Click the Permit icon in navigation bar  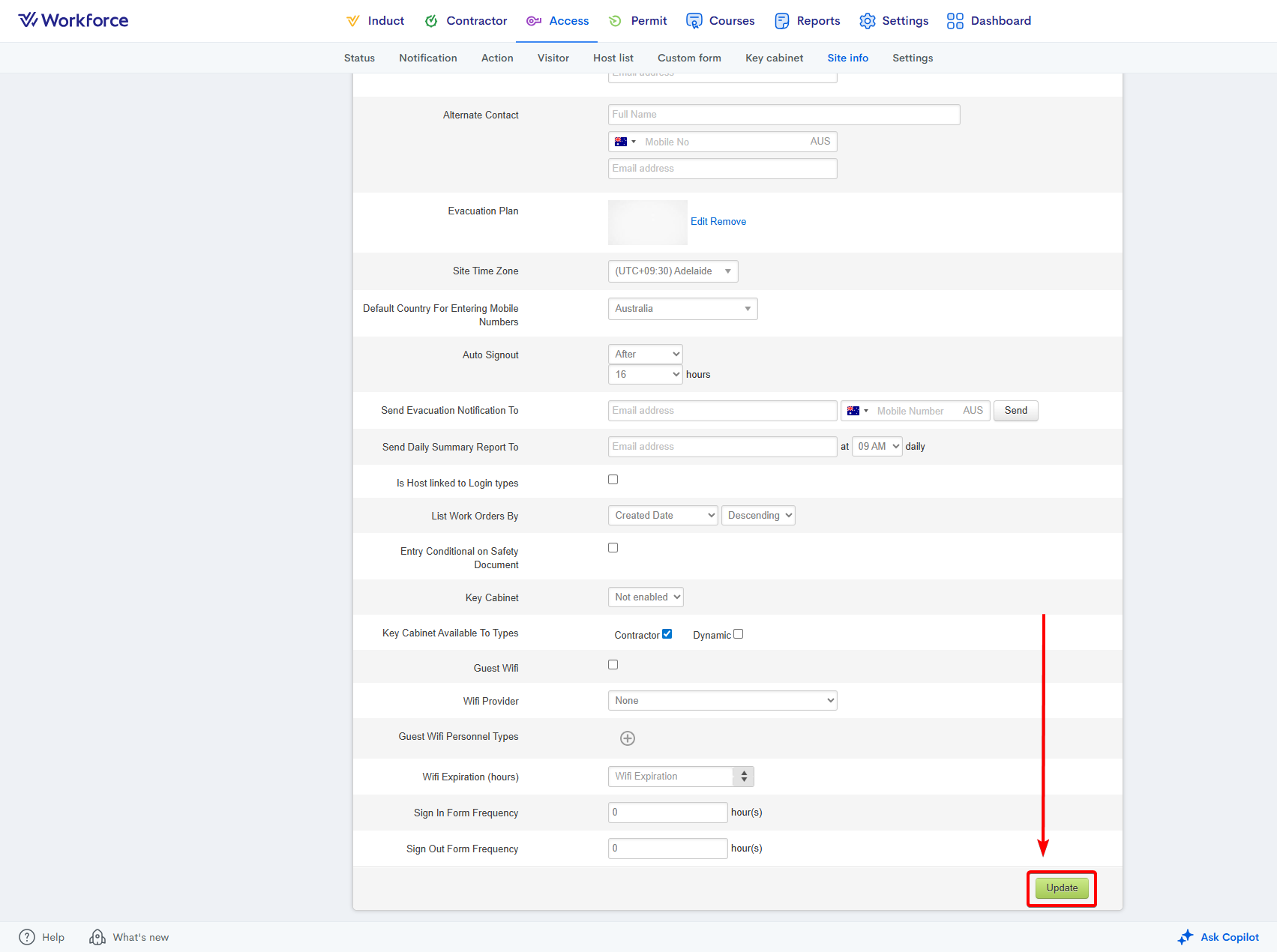(x=615, y=21)
